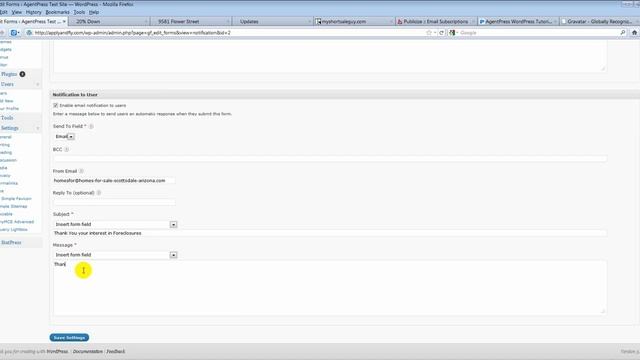This screenshot has width=640, height=360.
Task: Switch to the Gravatar tab
Action: tap(599, 21)
